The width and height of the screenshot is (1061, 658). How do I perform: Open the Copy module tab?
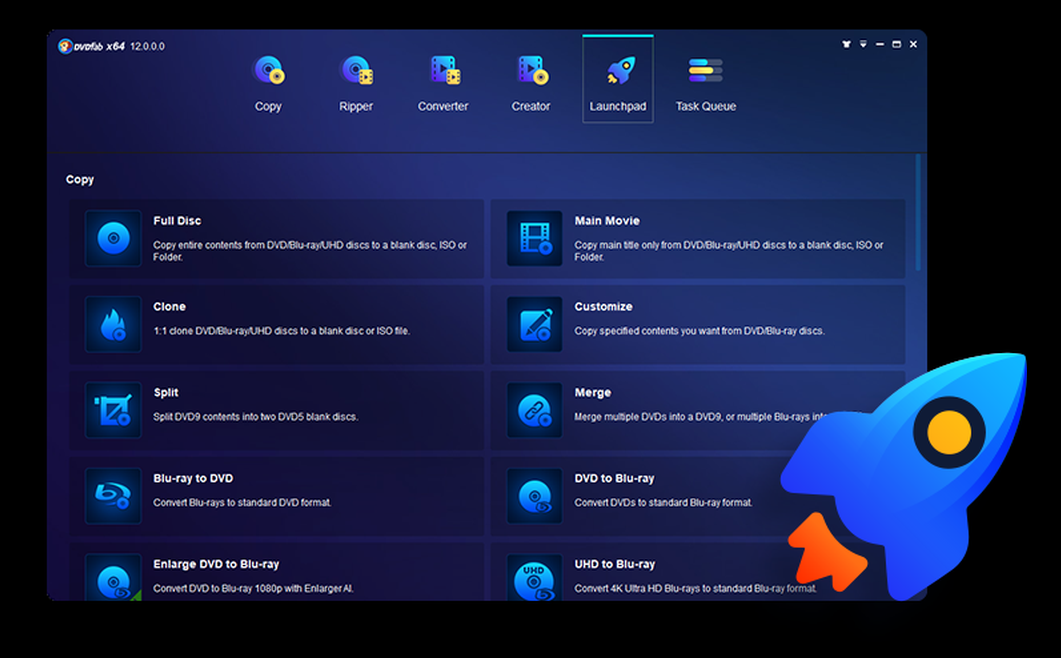(x=268, y=83)
